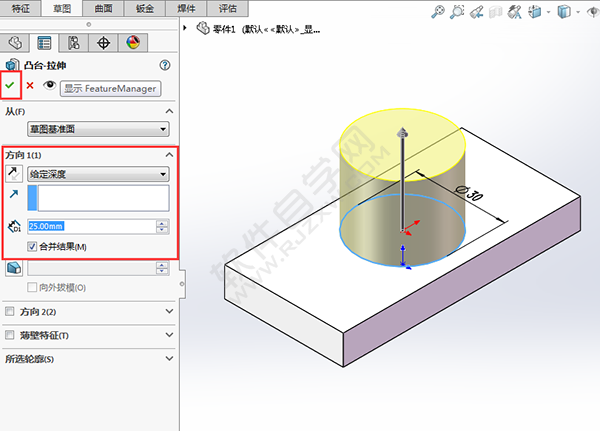Screen dimensions: 600x431
Task: Click the Zoom to Fit magnifier icon
Action: (x=438, y=11)
